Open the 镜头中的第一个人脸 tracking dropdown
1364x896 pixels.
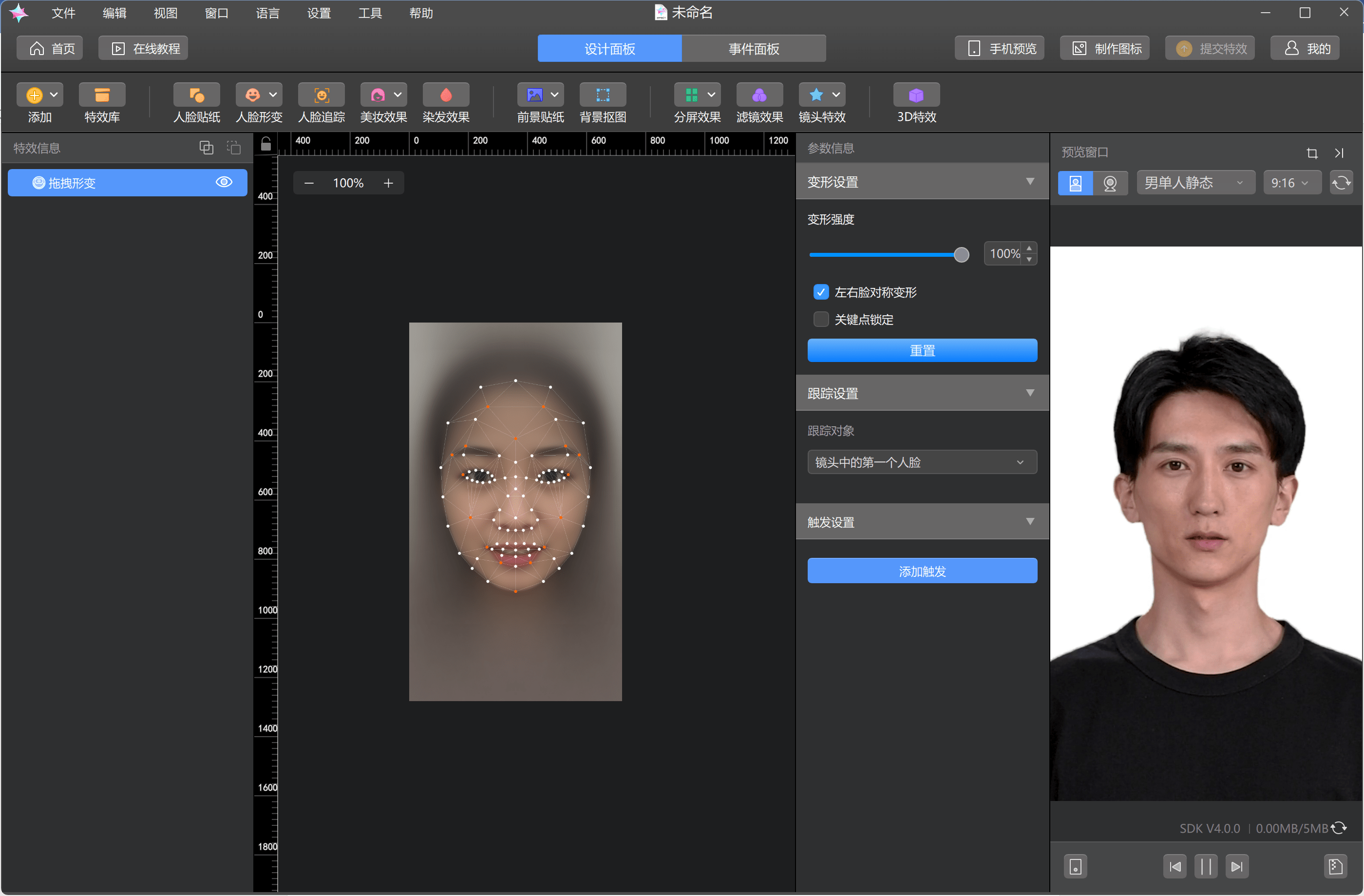(922, 462)
